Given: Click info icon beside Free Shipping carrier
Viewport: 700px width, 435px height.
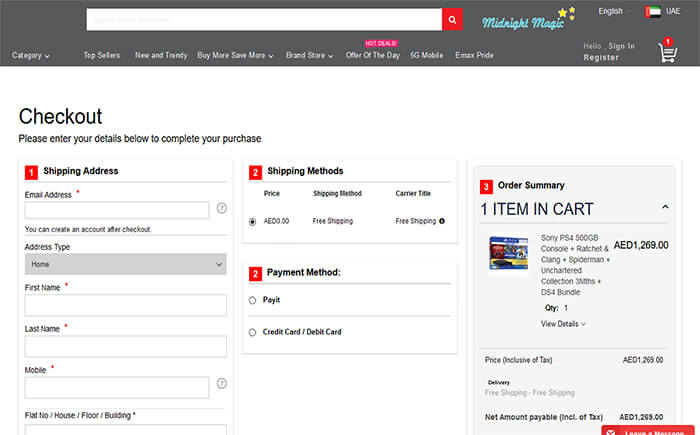Looking at the screenshot, I should [442, 221].
